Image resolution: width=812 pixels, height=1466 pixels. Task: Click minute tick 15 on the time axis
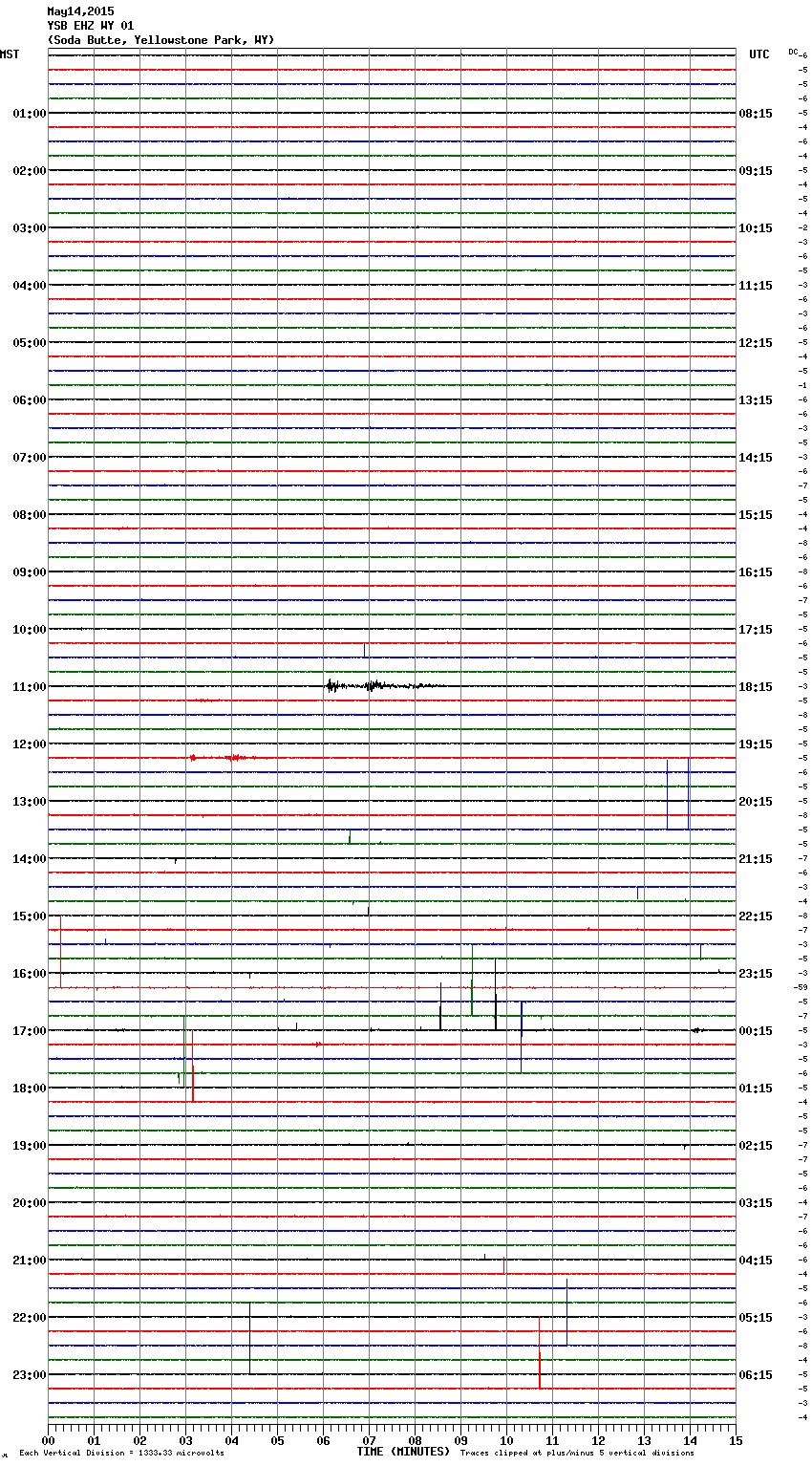(735, 1440)
